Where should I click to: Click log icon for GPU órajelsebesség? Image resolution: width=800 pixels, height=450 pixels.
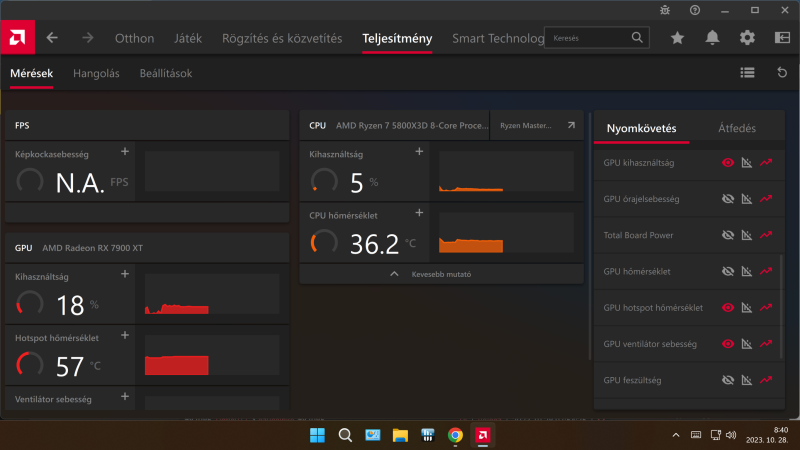click(x=746, y=199)
